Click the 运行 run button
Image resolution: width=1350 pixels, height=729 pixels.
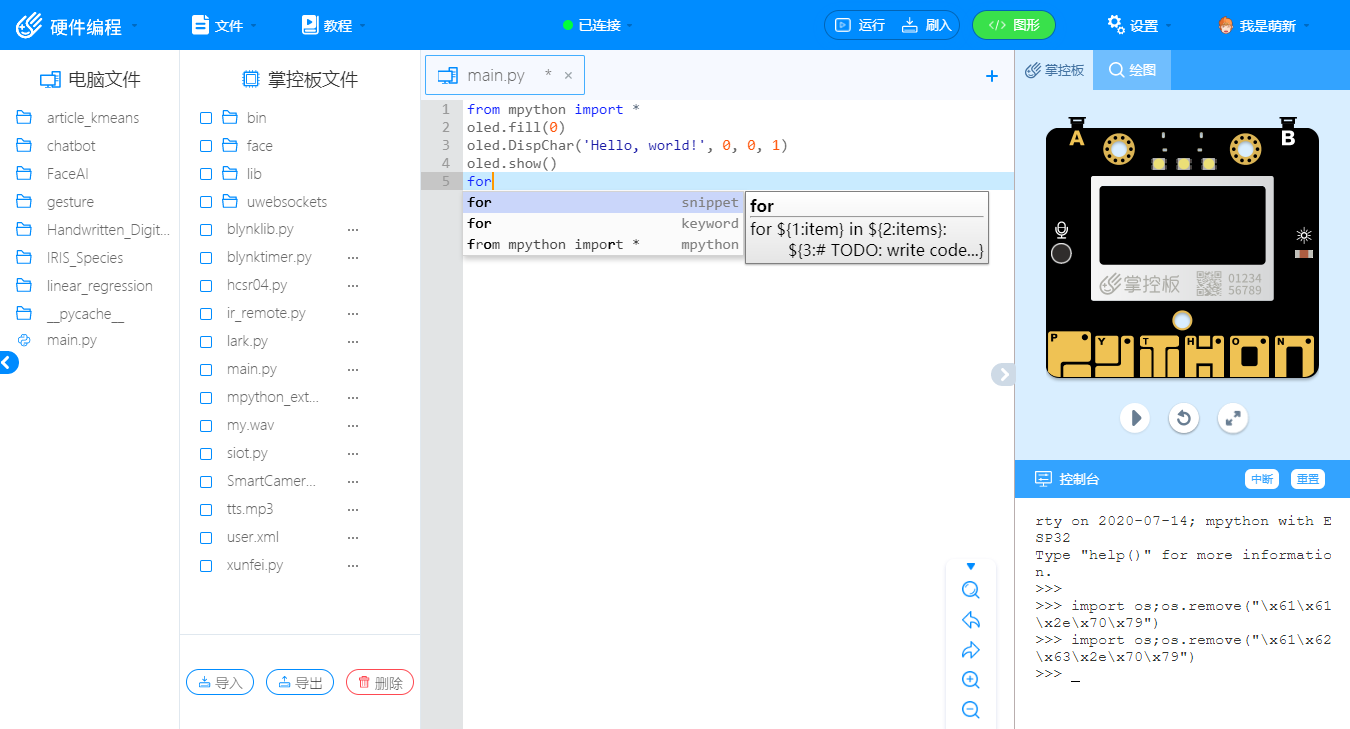click(x=860, y=25)
